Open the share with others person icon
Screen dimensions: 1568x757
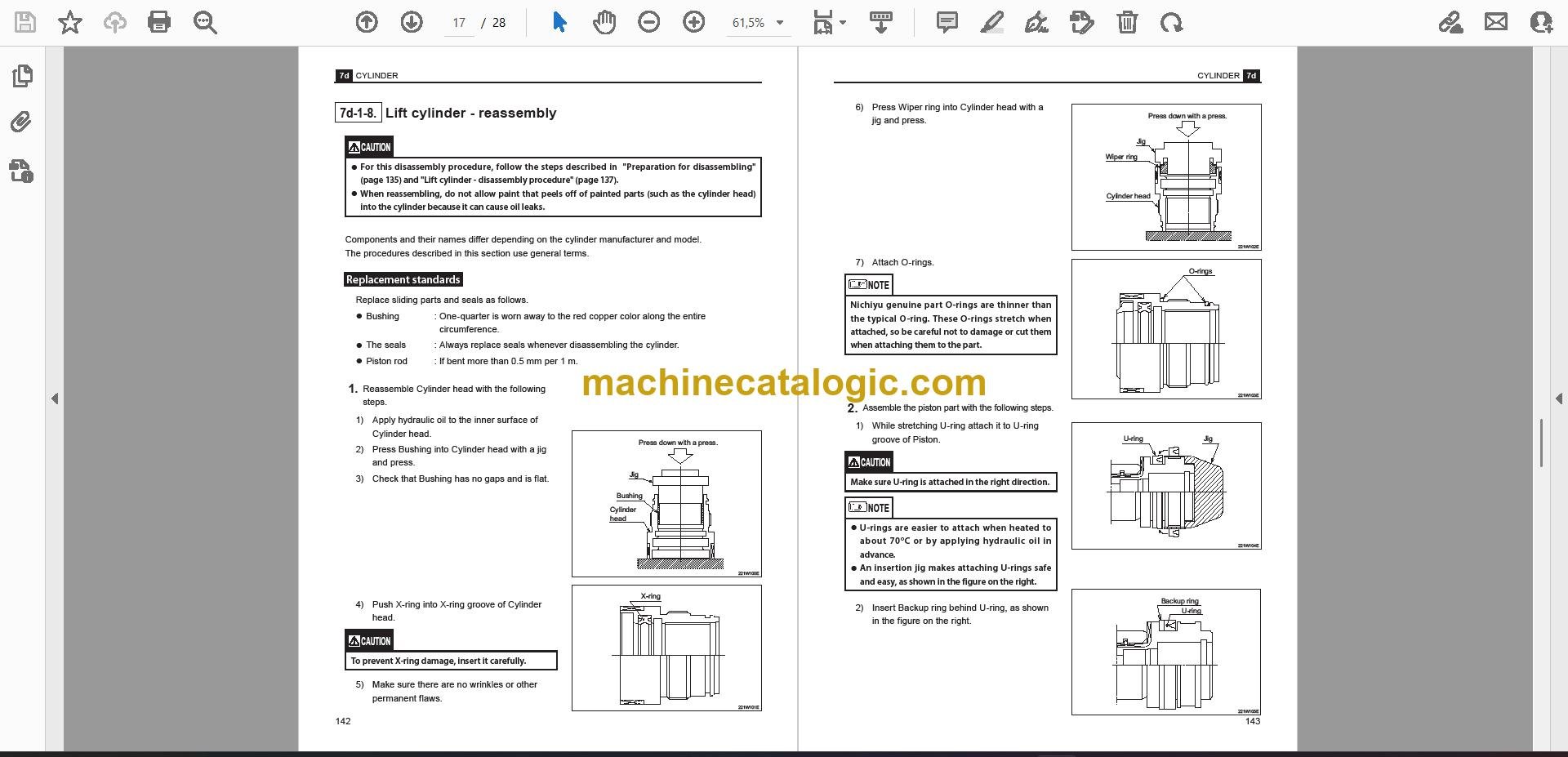coord(1541,22)
